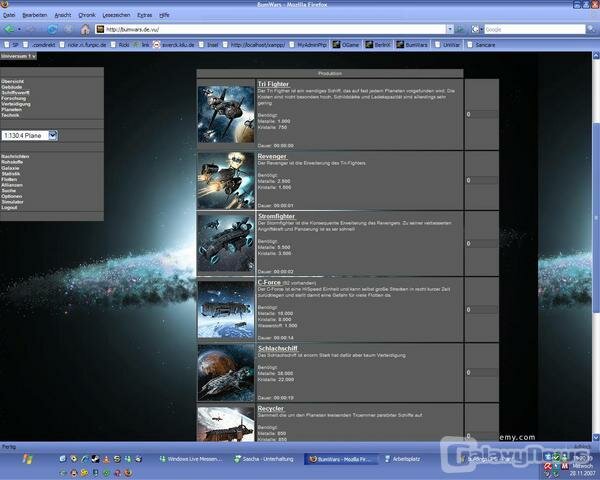
Task: Open the Home page icon
Action: coord(85,29)
